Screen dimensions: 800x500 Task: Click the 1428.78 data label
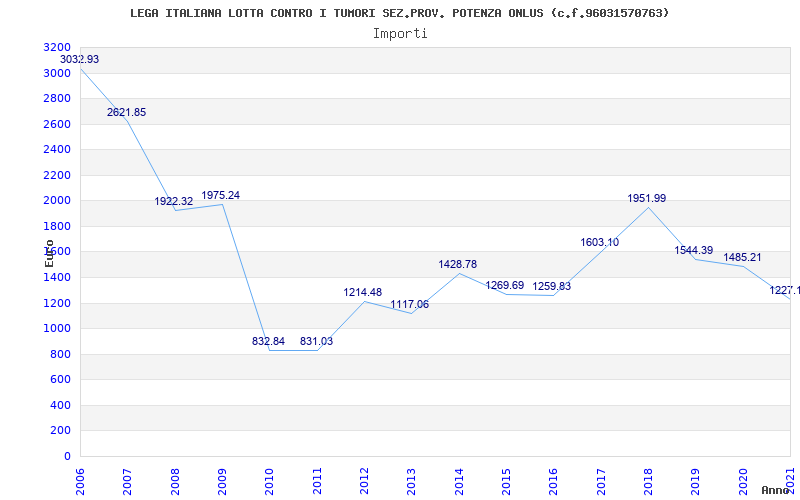click(x=458, y=264)
